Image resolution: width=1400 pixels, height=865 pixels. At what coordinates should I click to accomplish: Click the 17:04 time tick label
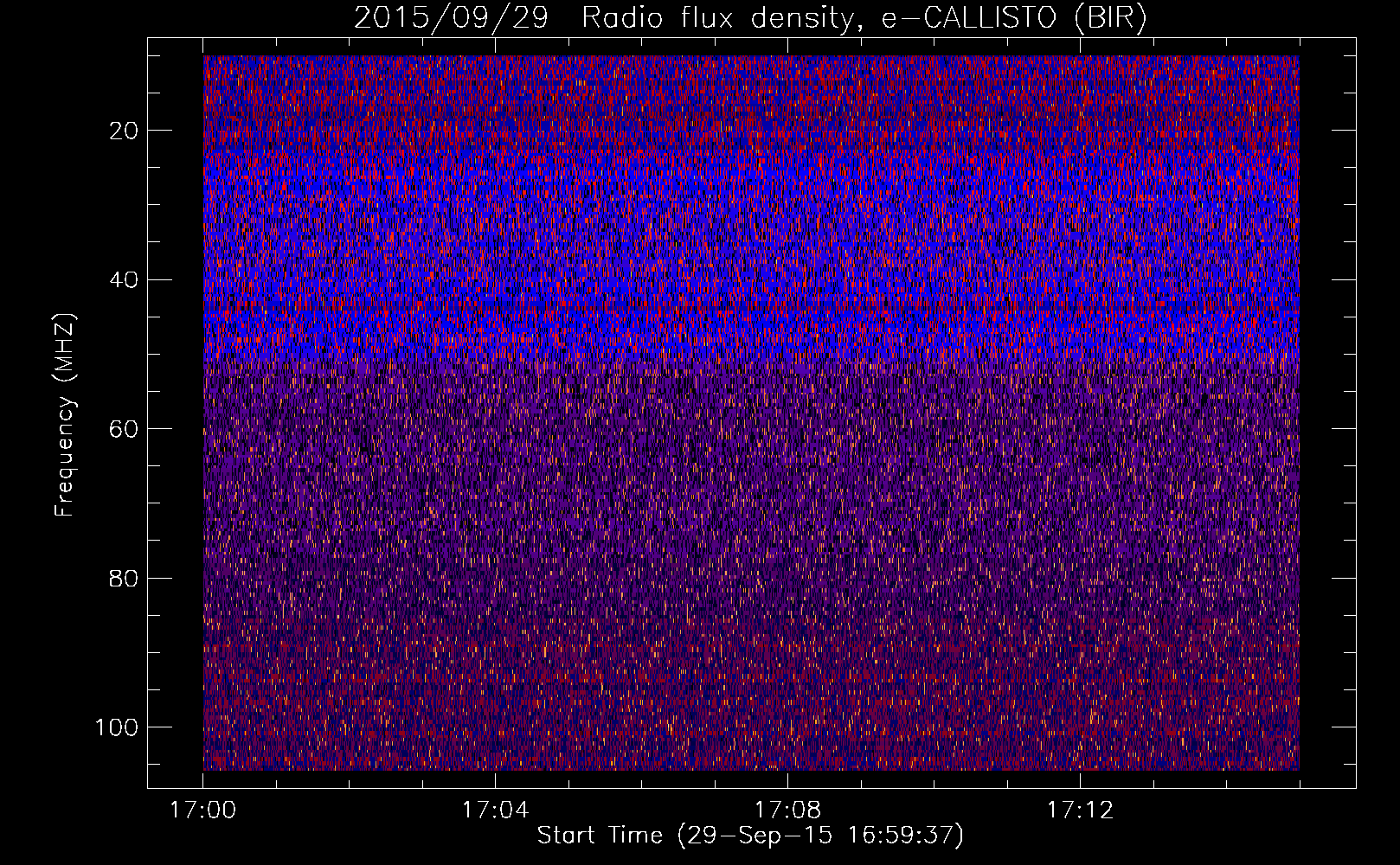[495, 811]
